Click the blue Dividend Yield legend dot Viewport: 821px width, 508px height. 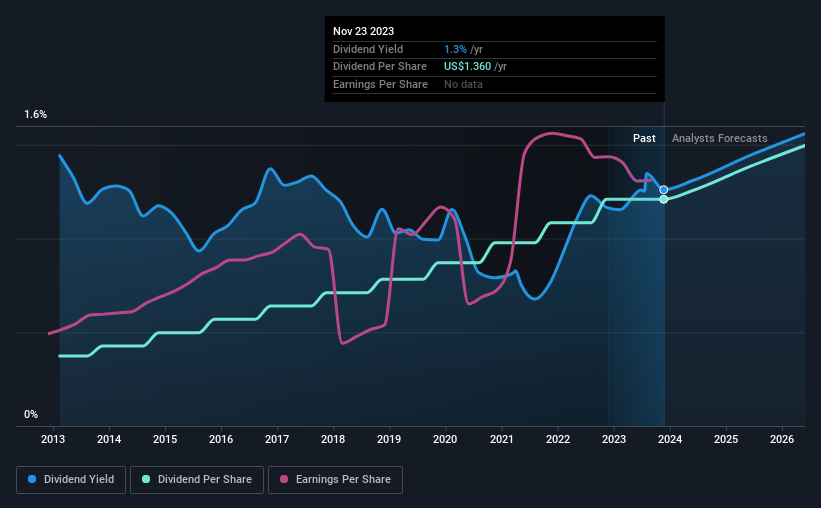pos(32,480)
